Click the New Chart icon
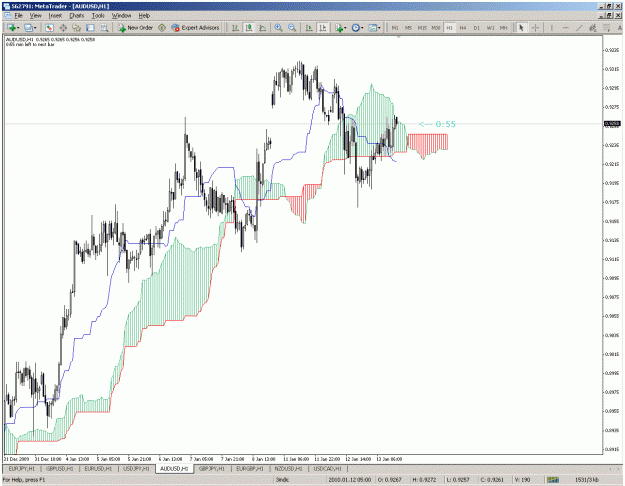This screenshot has width=625, height=486. 11,28
